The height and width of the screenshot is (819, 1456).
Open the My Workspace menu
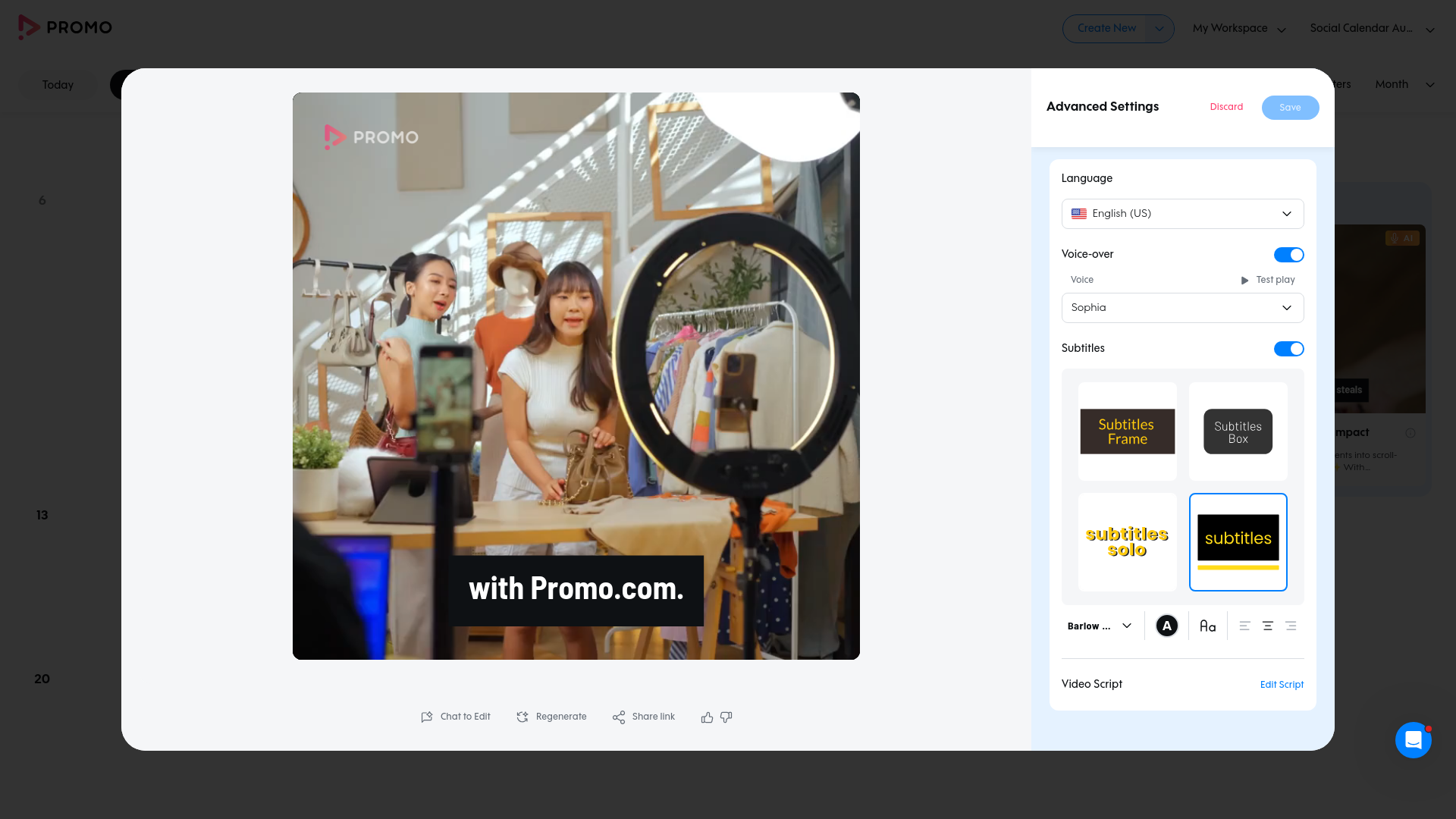point(1239,28)
